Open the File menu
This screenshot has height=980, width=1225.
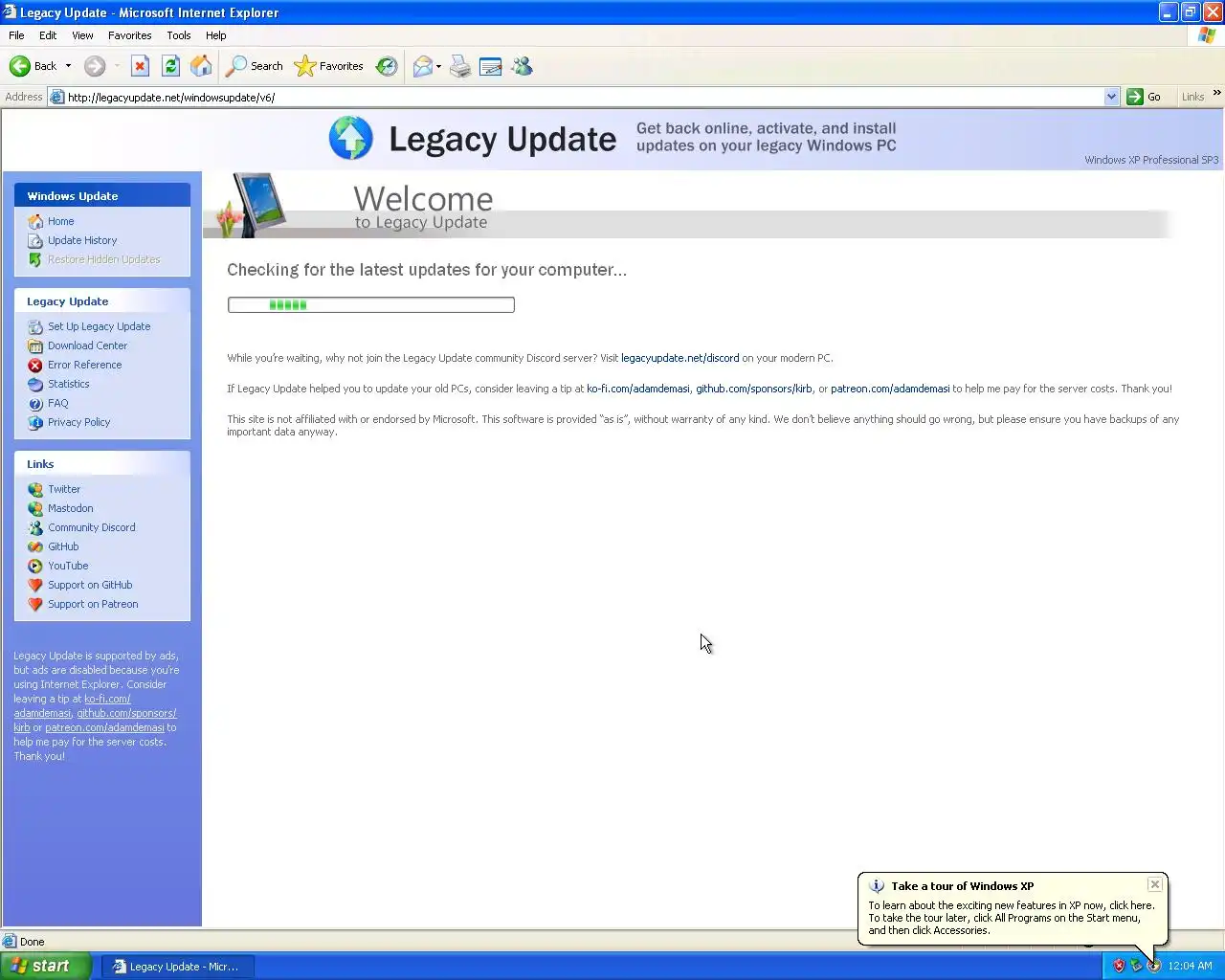tap(16, 35)
